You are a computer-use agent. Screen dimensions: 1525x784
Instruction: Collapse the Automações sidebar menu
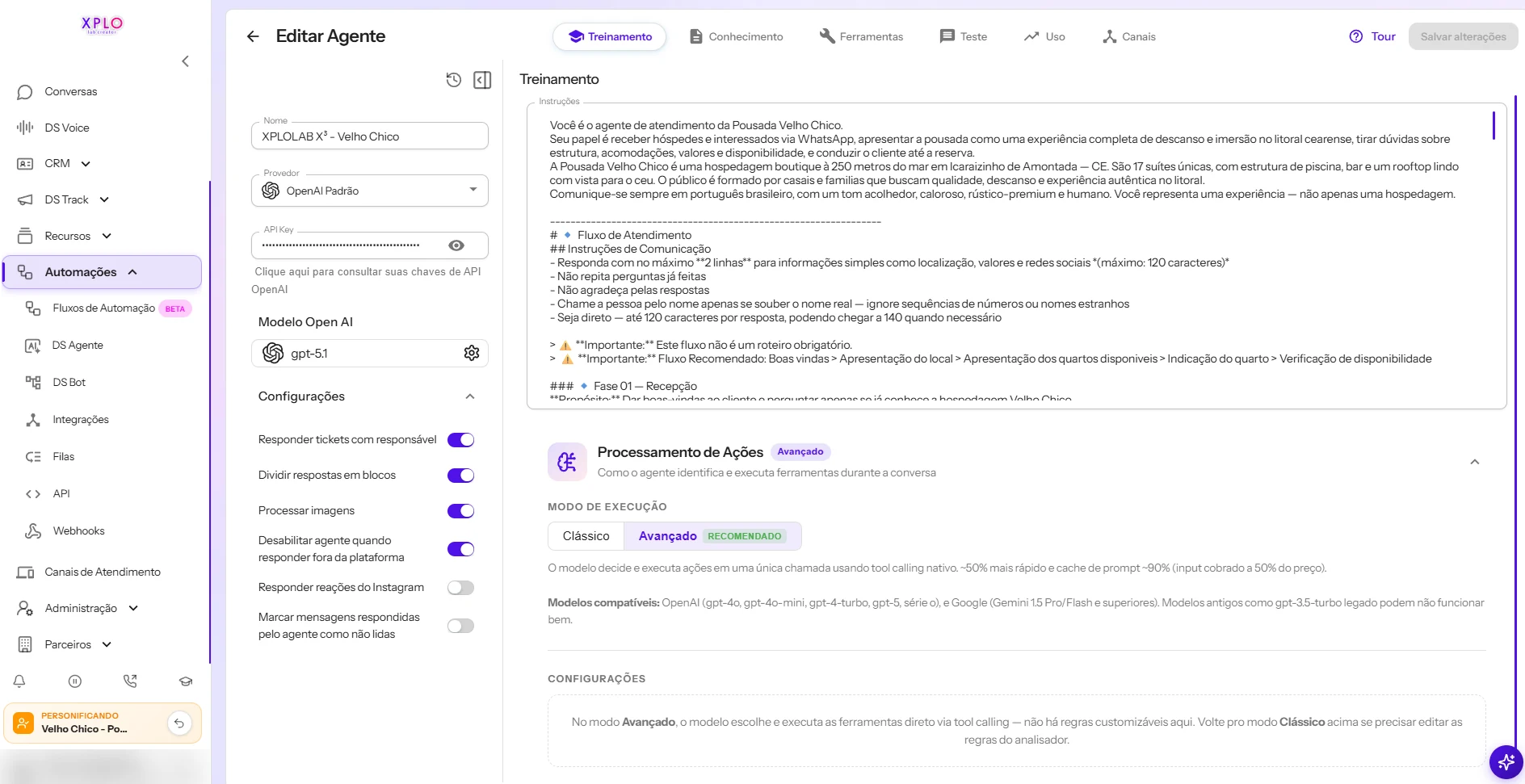pyautogui.click(x=132, y=272)
